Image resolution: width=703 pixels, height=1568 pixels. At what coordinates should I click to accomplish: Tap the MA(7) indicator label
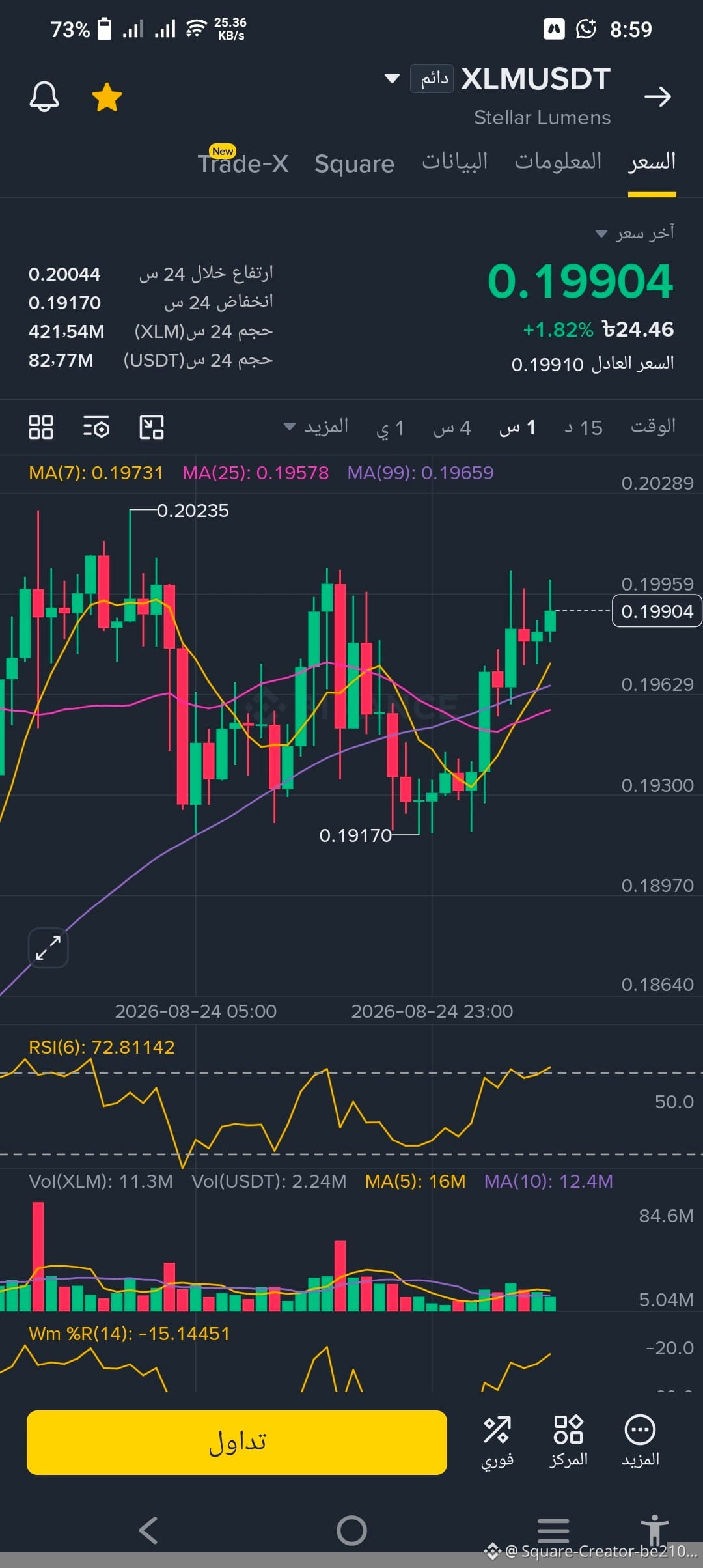point(96,473)
